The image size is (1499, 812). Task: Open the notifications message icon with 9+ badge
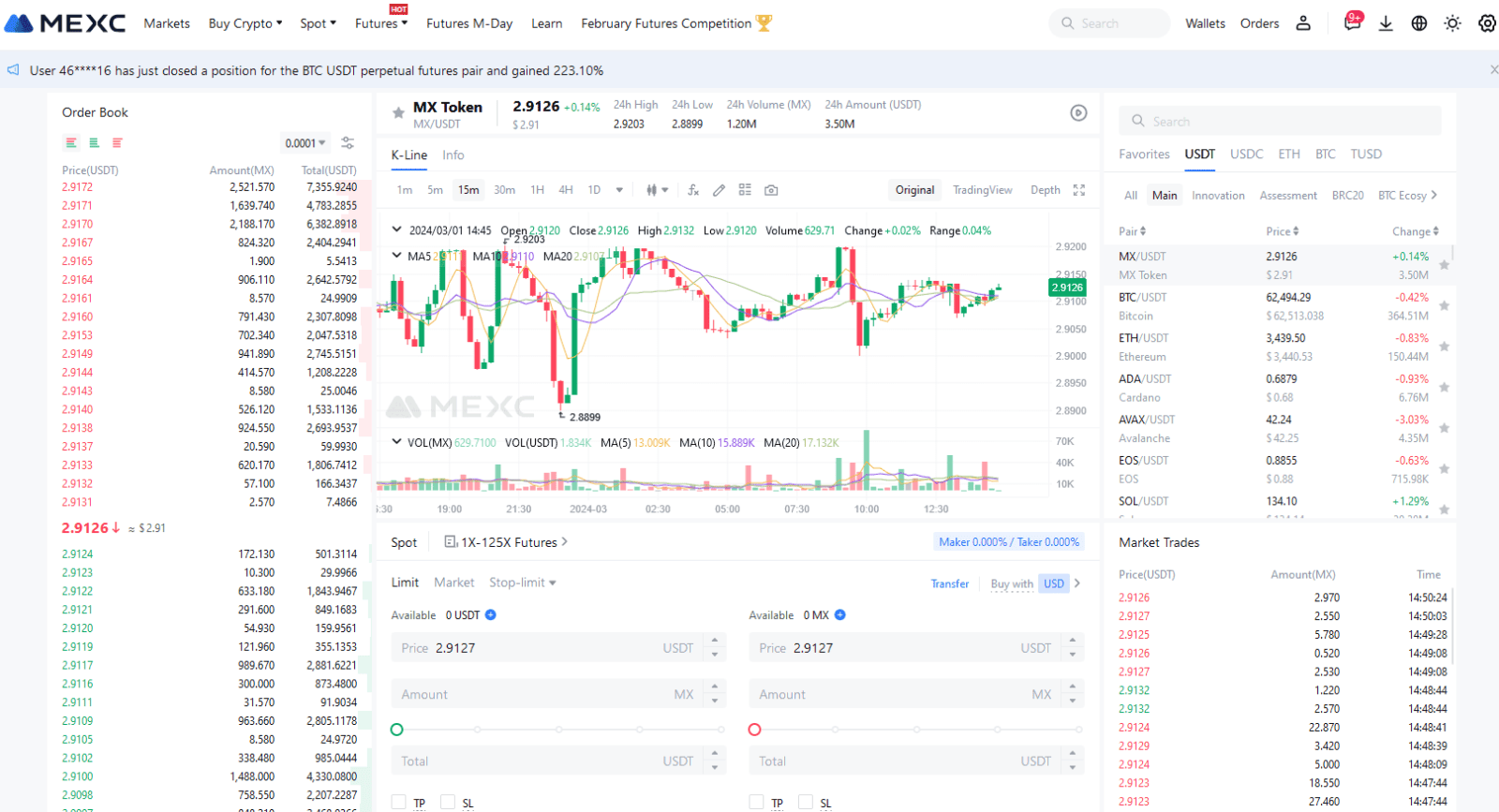tap(1352, 22)
